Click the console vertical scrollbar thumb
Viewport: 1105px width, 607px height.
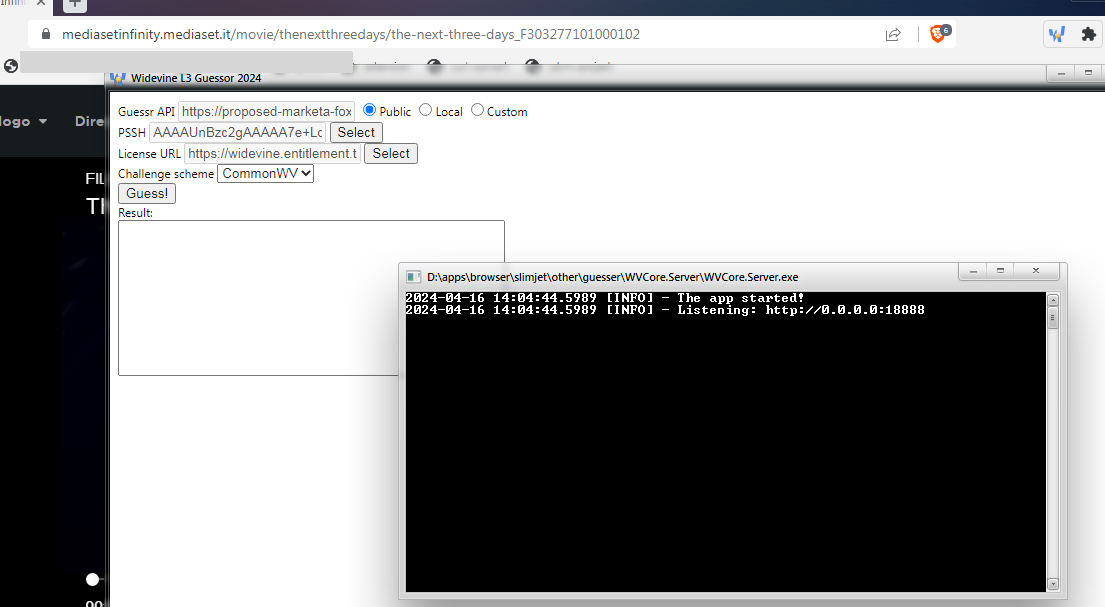pos(1053,318)
